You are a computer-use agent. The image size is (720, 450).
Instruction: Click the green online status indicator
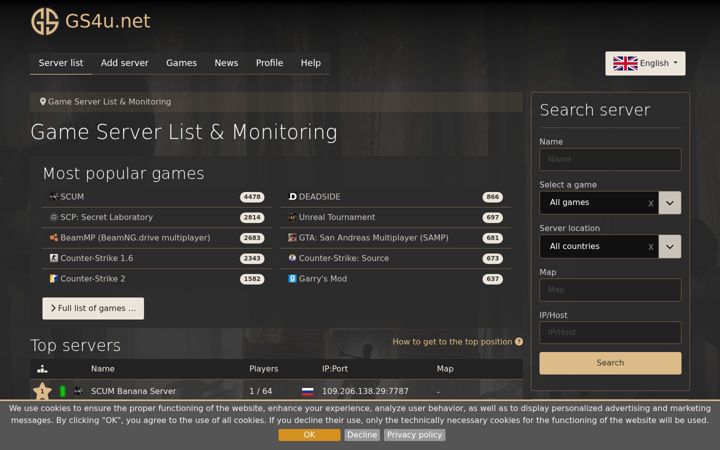(63, 391)
